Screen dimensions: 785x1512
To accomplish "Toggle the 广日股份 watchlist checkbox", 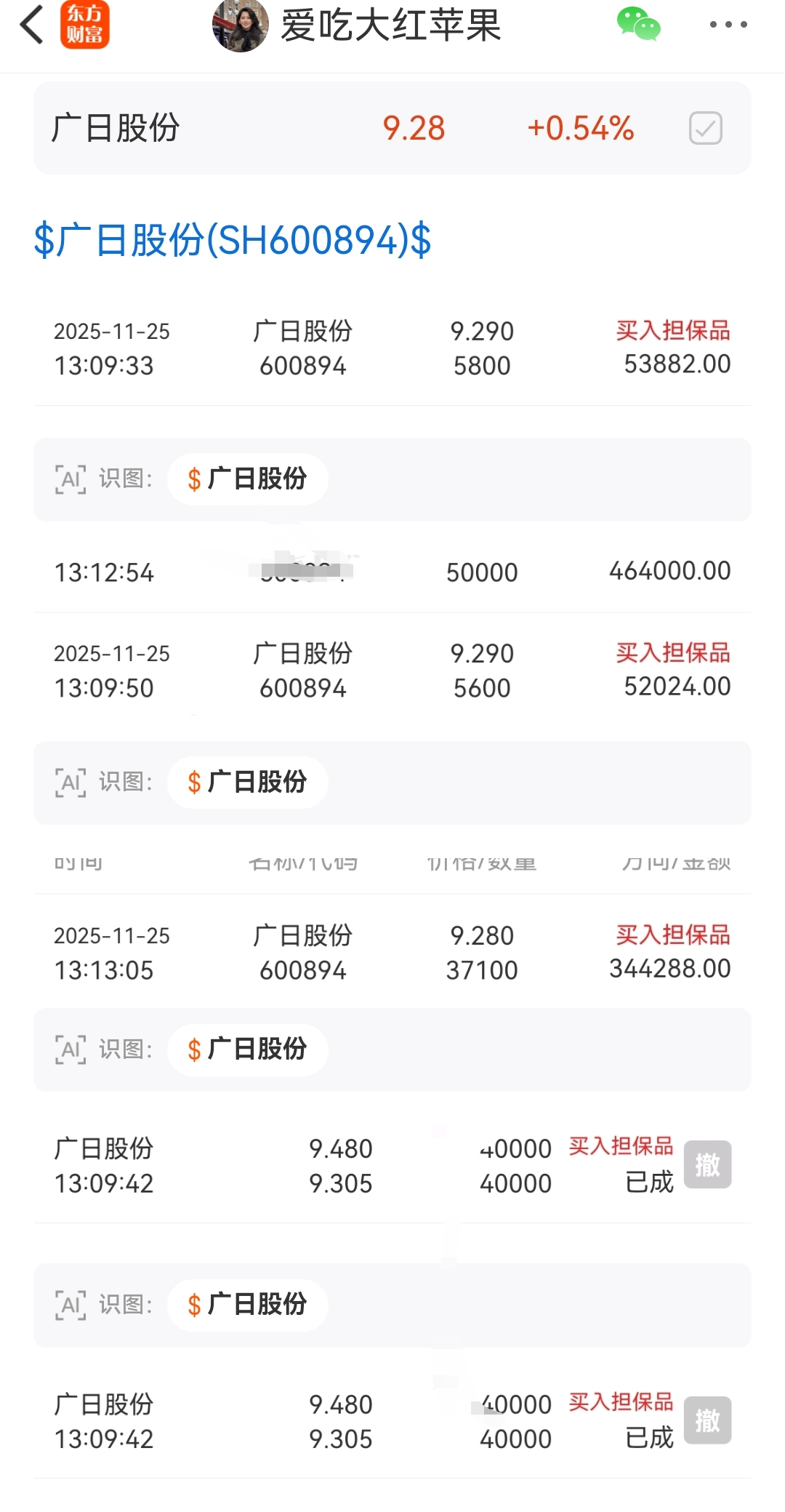I will (x=705, y=128).
